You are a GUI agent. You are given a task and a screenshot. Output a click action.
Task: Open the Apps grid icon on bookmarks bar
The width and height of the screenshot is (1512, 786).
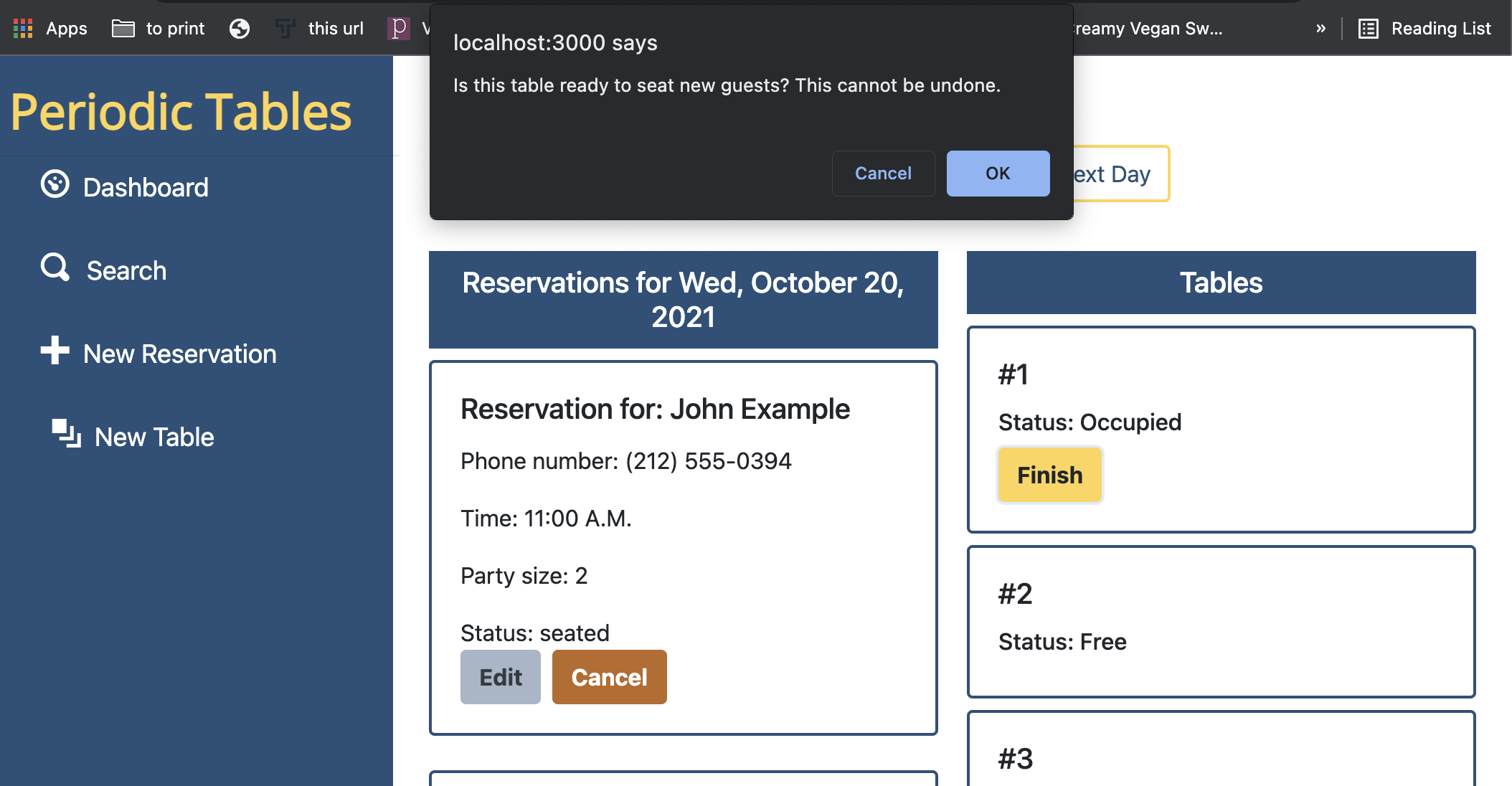click(x=22, y=29)
